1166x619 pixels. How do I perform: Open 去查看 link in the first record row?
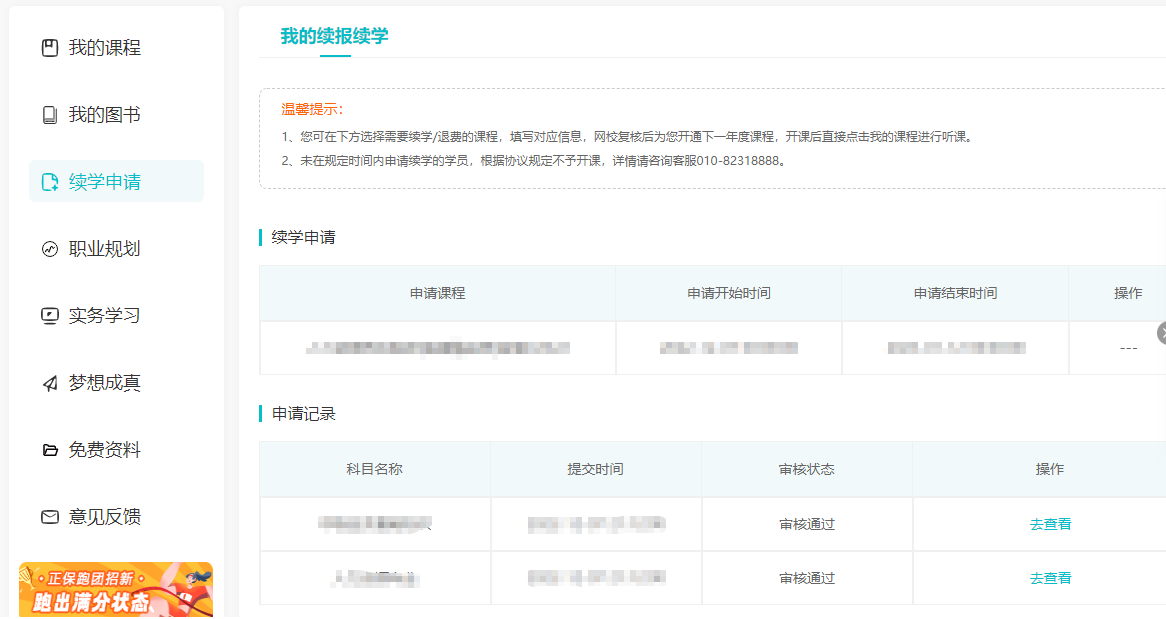point(1050,523)
